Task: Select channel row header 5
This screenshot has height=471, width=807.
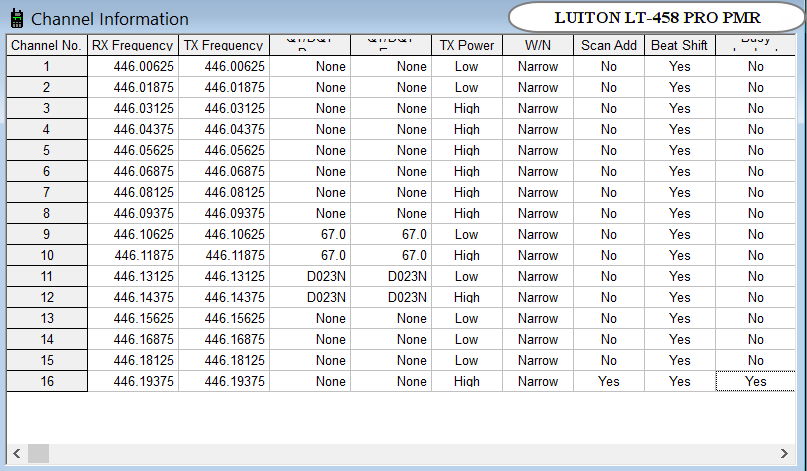Action: pyautogui.click(x=47, y=150)
